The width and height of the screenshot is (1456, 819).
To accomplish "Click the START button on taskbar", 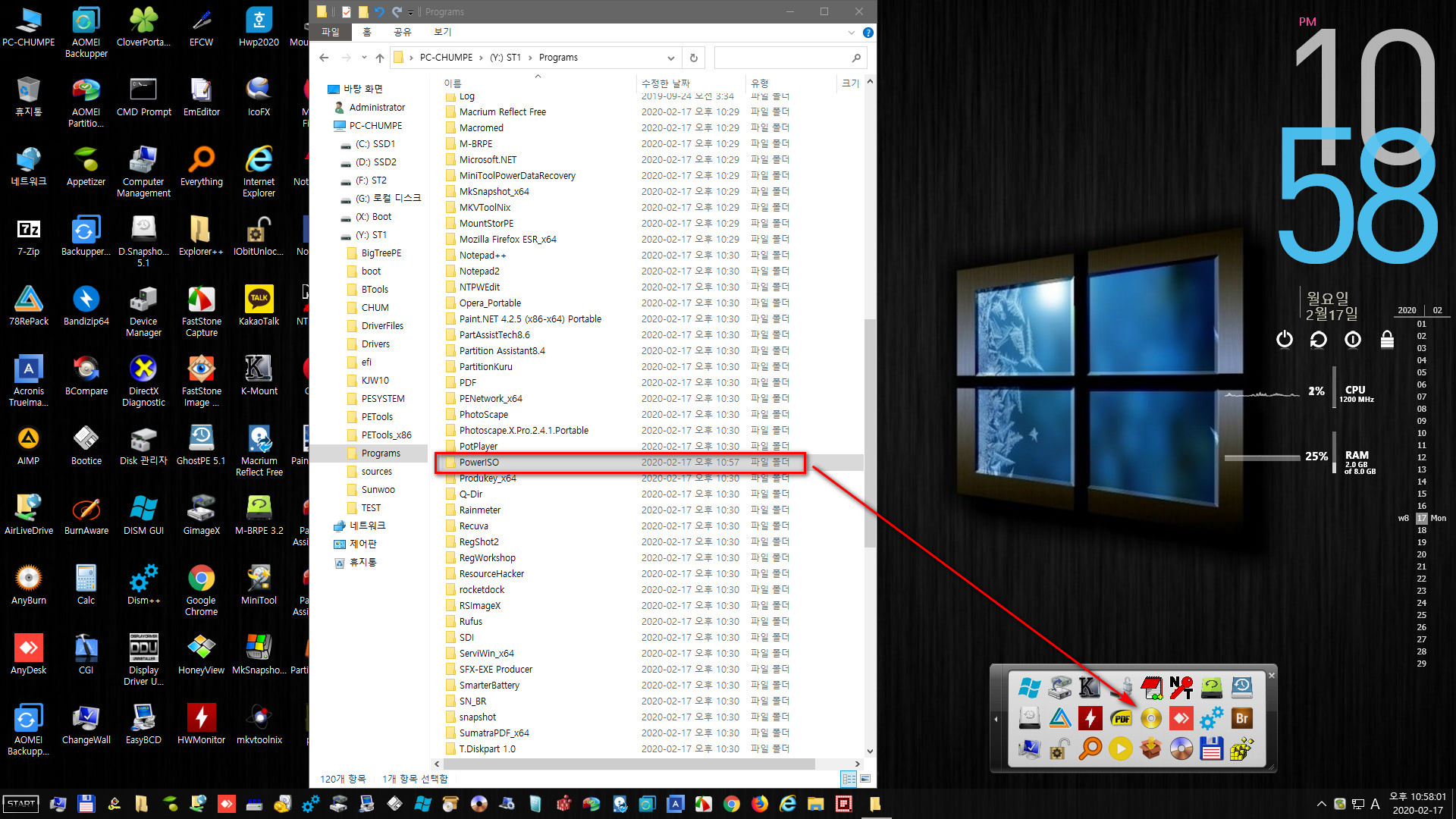I will point(21,804).
